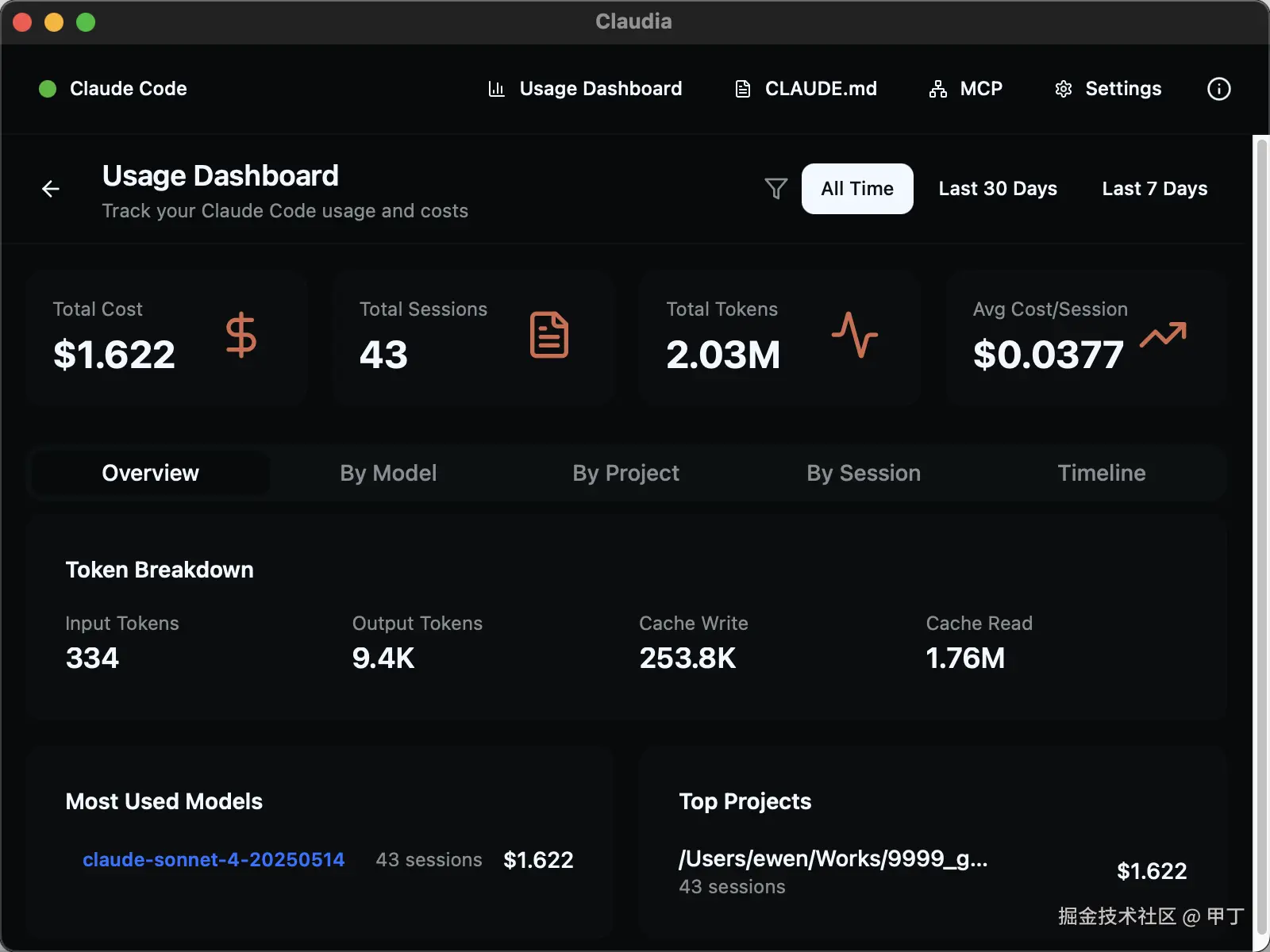Click the Cache Read value 1.76M
Viewport: 1270px width, 952px height.
965,658
